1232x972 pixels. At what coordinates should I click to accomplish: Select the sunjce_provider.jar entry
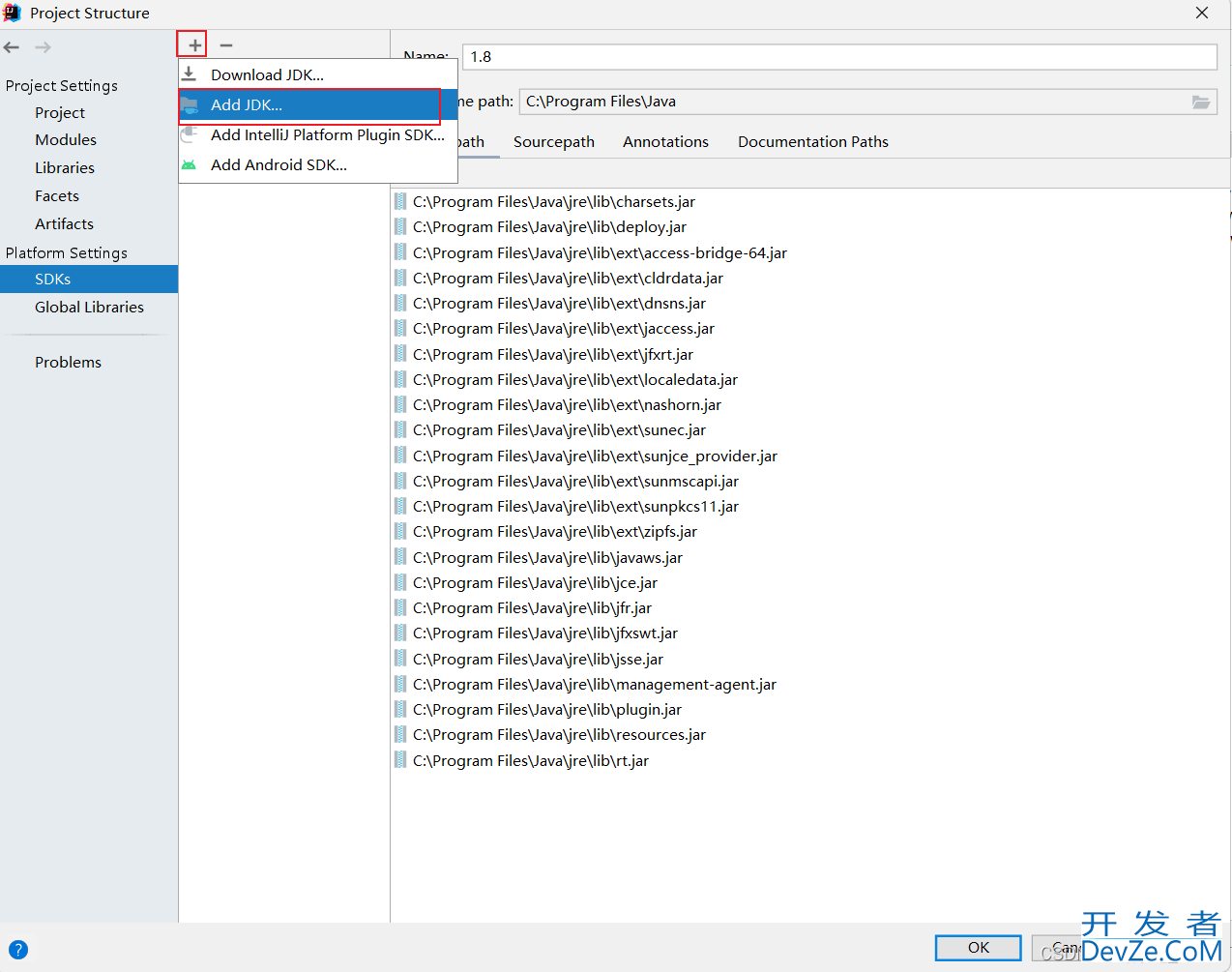click(595, 456)
